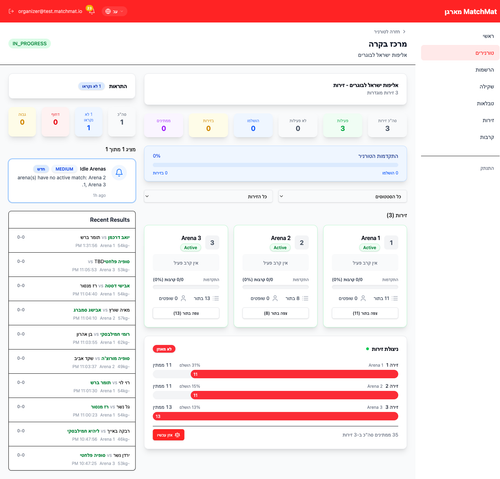This screenshot has width=500, height=479.
Task: Open 'זירות' in the sidebar
Action: (x=460, y=120)
